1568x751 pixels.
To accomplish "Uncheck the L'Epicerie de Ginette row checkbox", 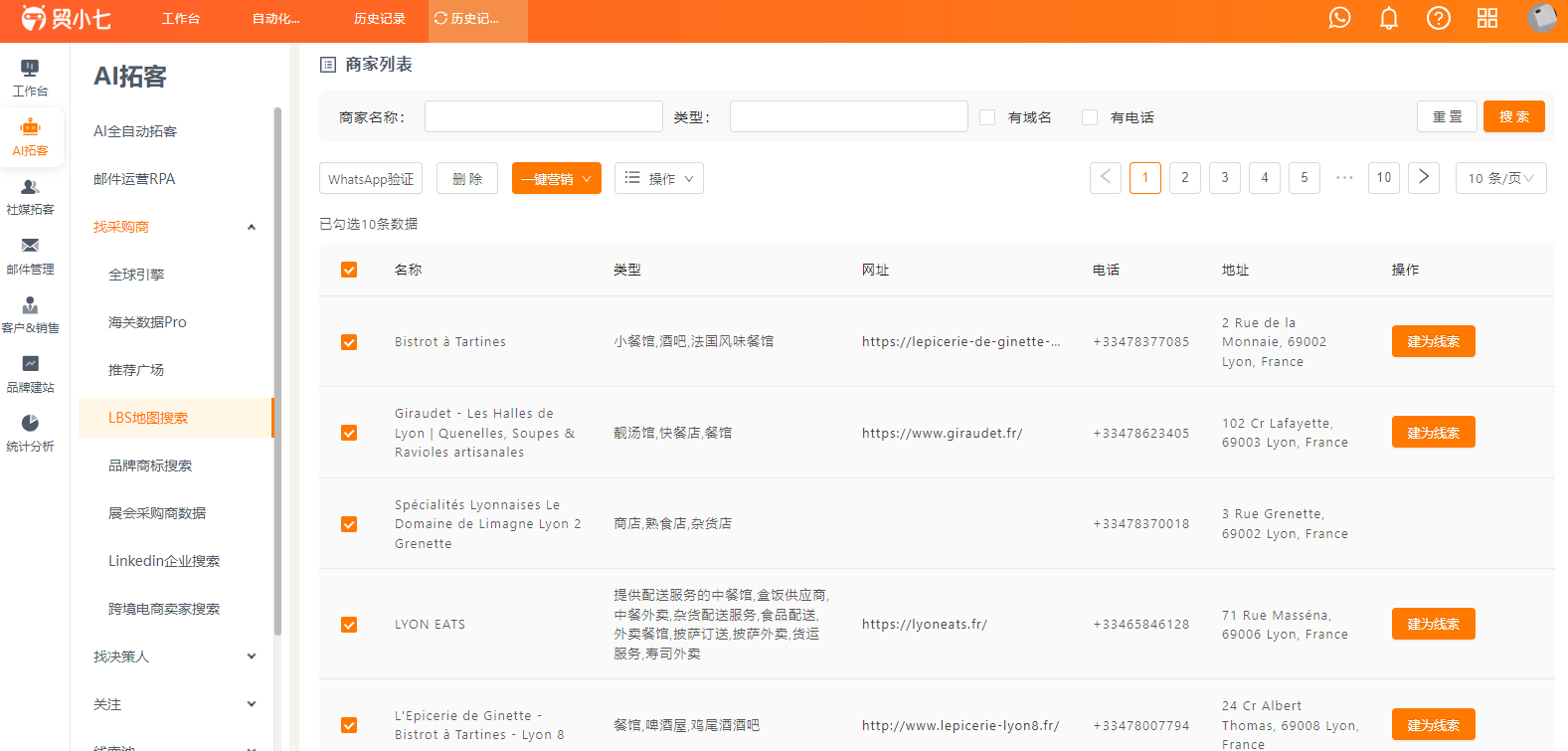I will point(349,725).
